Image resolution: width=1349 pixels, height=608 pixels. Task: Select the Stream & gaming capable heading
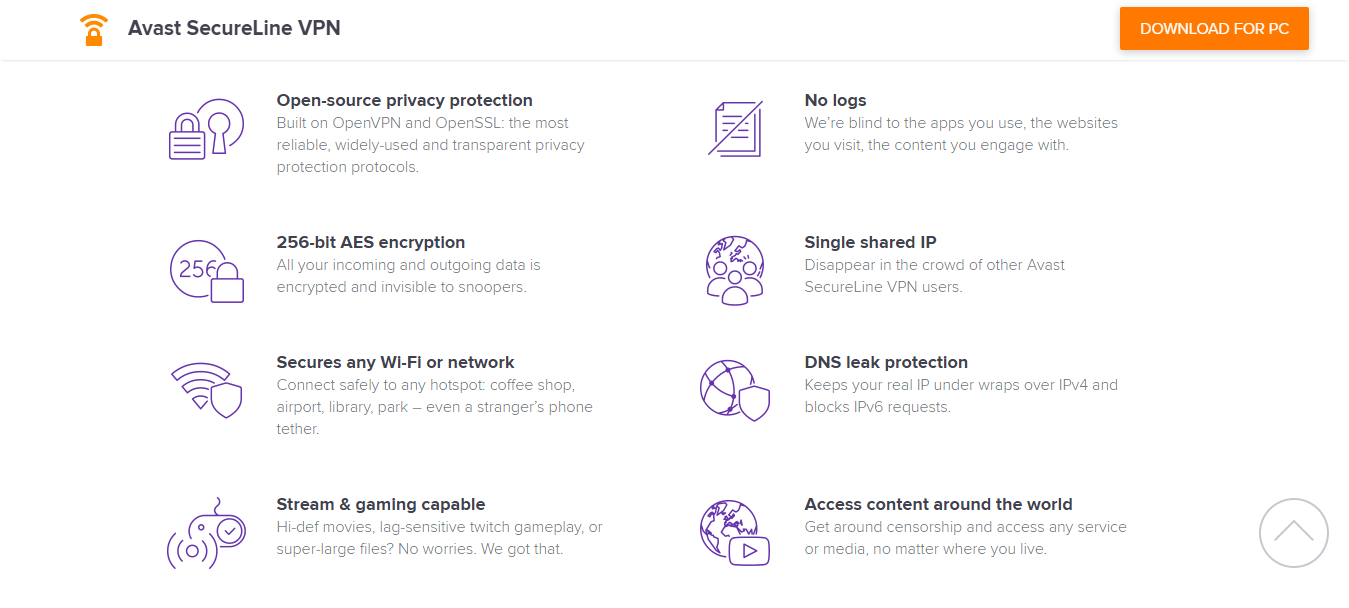[381, 504]
